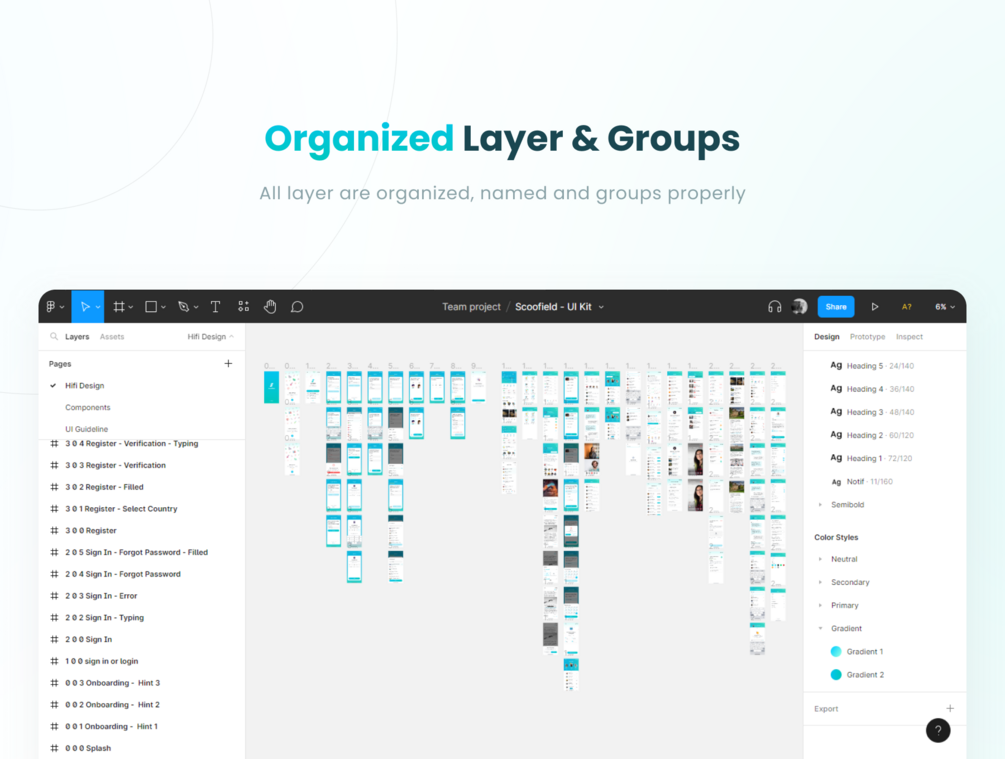Select the Frame tool
Screen dimensions: 1005x759
tap(119, 306)
